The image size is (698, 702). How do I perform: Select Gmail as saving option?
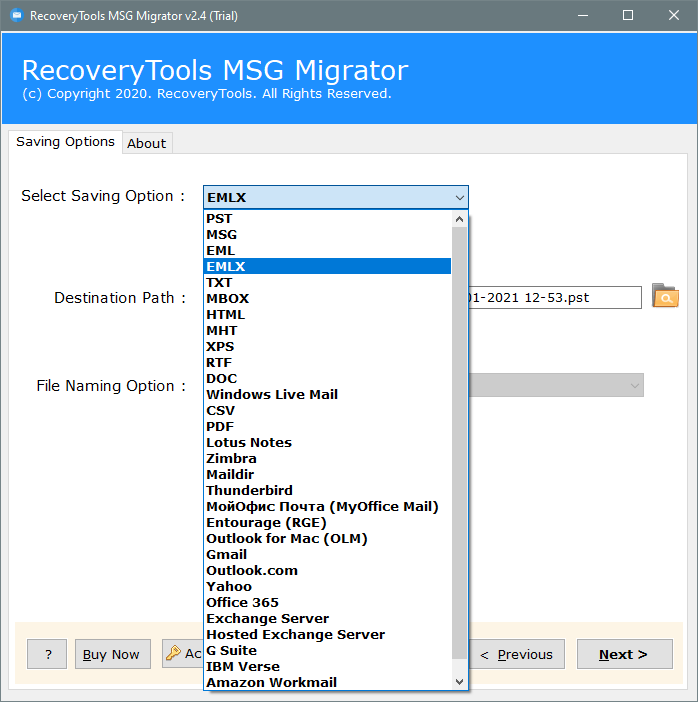(327, 555)
